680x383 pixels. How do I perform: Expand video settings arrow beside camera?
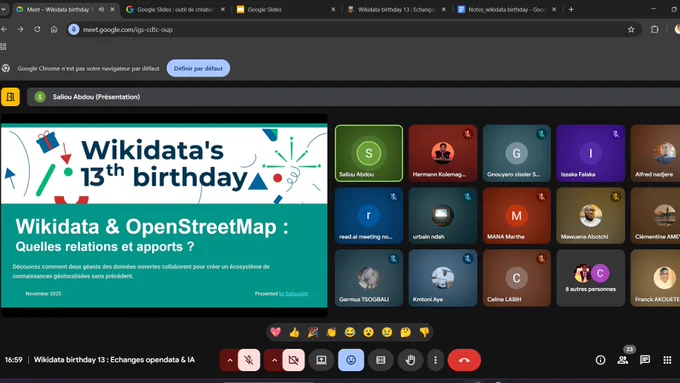pyautogui.click(x=274, y=360)
